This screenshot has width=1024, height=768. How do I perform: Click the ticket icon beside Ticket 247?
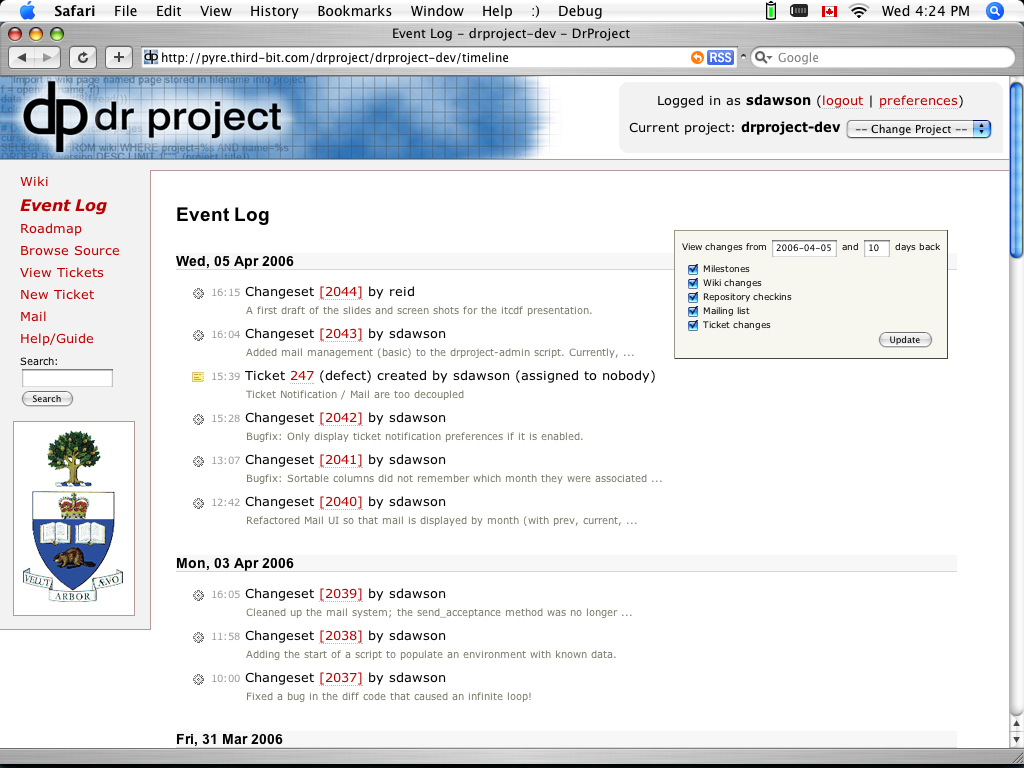pyautogui.click(x=198, y=377)
